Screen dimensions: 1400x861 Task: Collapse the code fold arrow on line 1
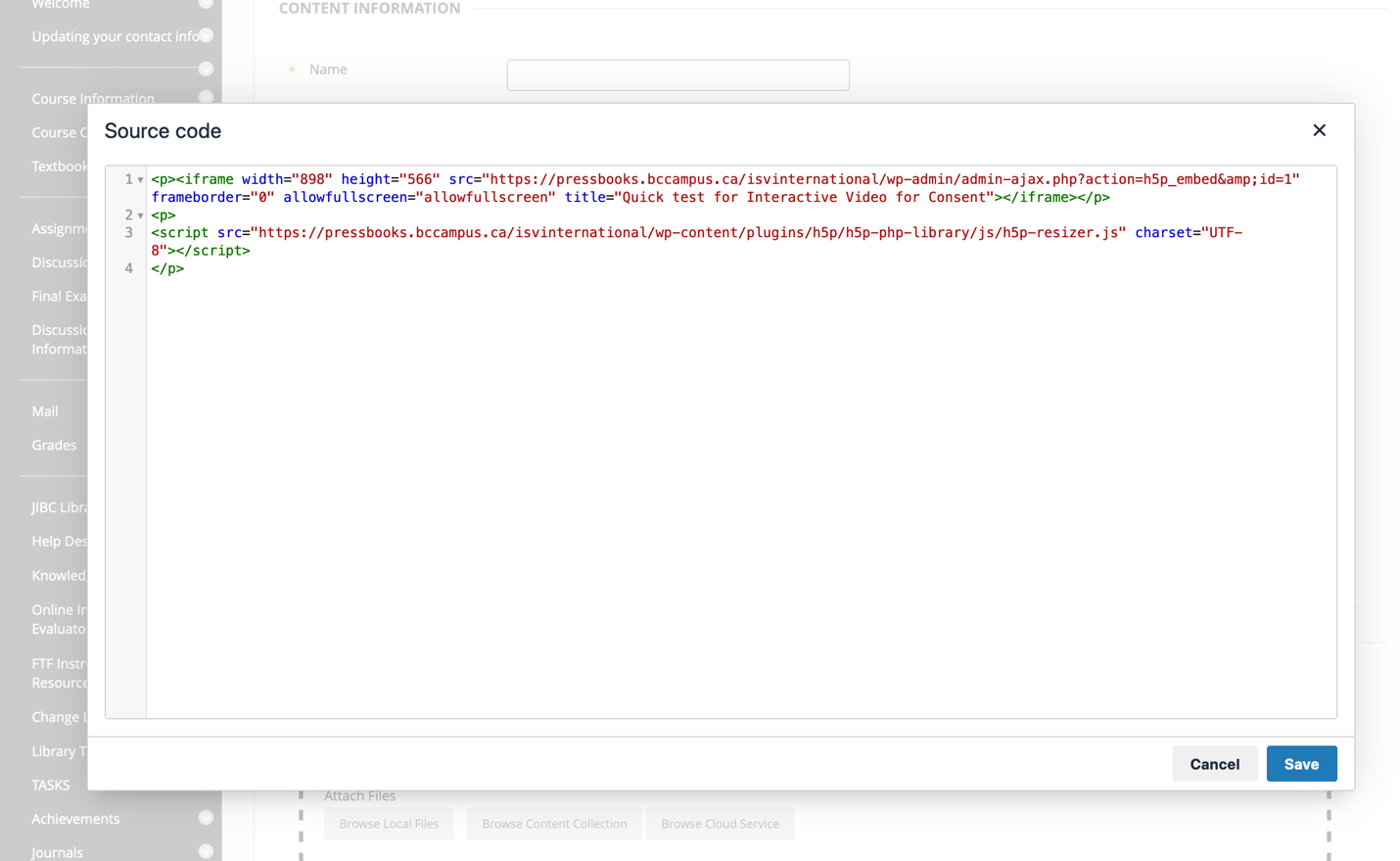point(140,180)
